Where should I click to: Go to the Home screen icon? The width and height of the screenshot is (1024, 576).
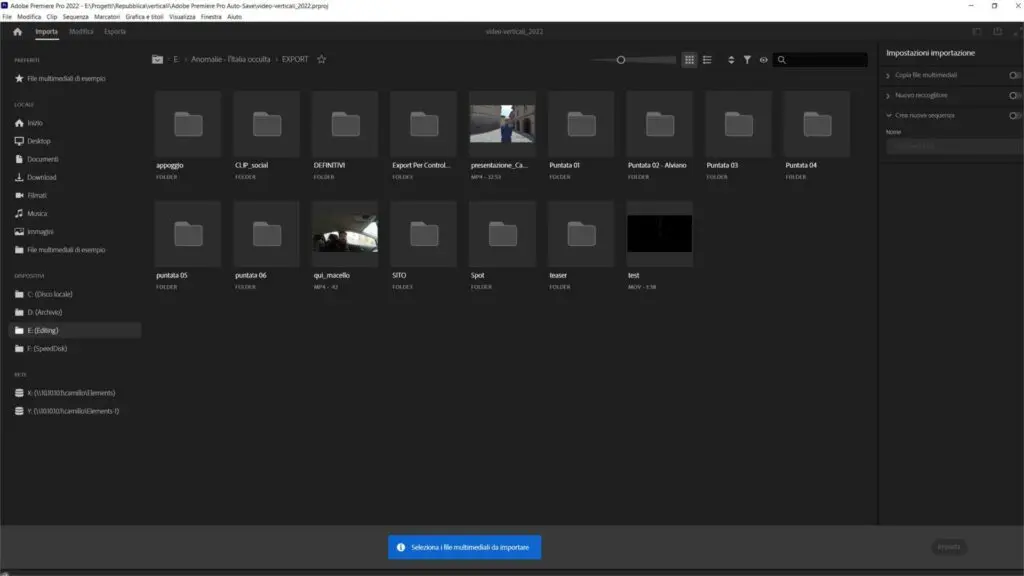(18, 31)
